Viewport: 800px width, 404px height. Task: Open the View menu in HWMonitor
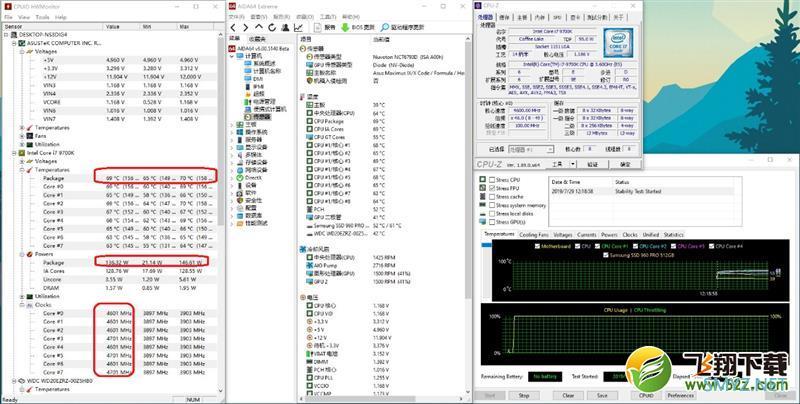click(x=24, y=17)
